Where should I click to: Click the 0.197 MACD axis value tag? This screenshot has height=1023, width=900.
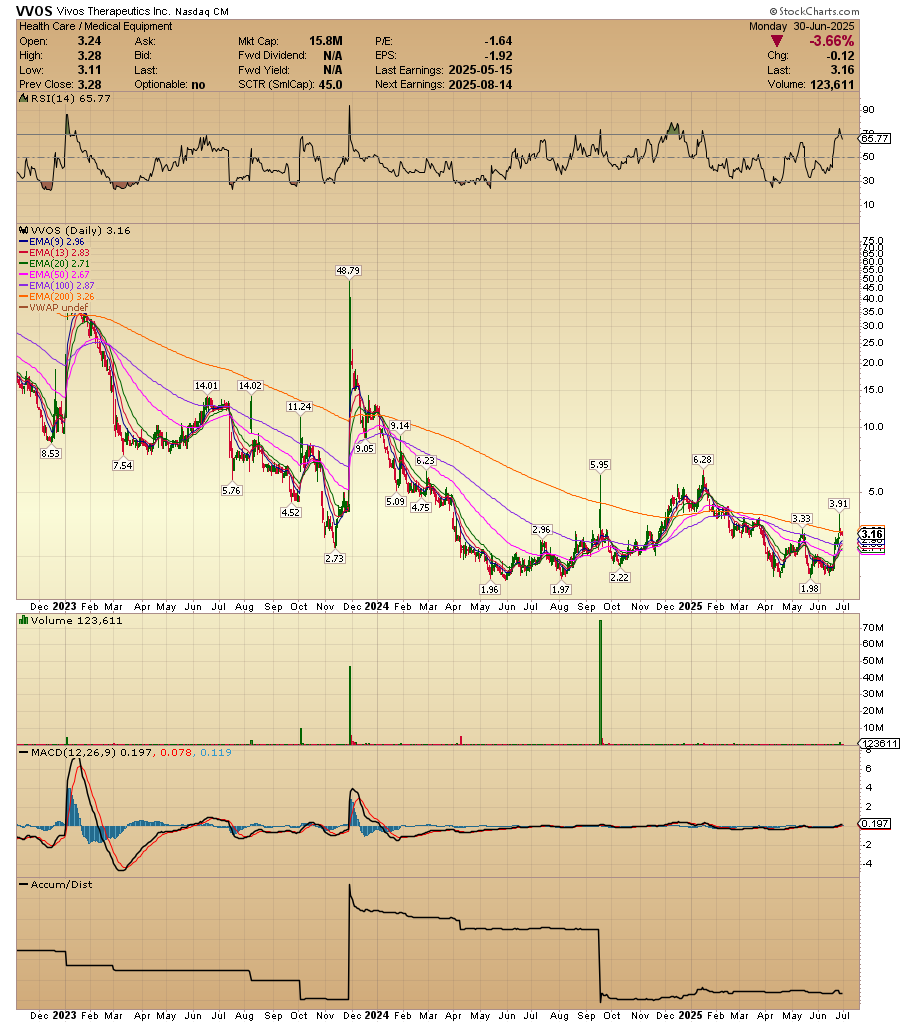875,823
